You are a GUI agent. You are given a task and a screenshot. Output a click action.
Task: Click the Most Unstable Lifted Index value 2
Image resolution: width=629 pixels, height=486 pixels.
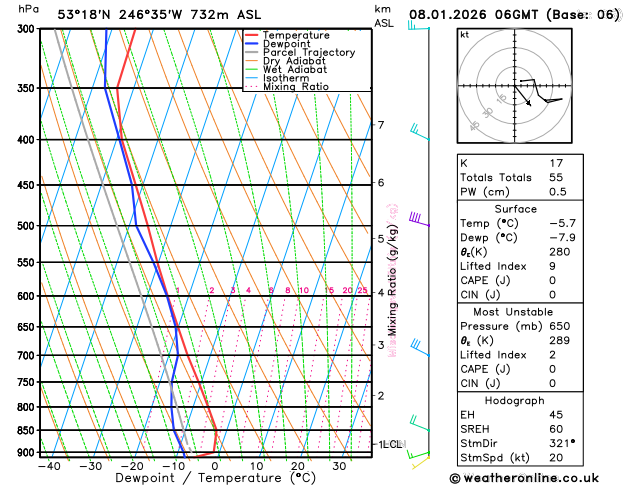point(552,355)
